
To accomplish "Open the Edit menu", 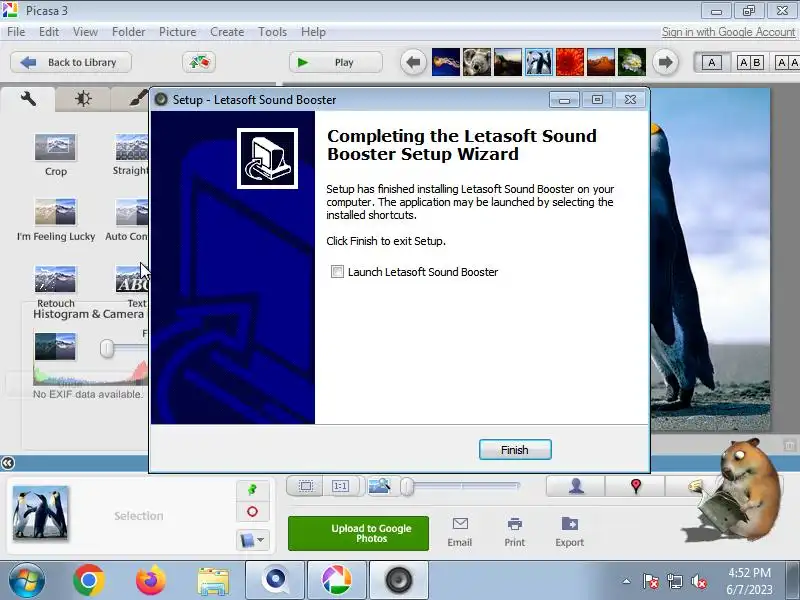I will pos(48,32).
